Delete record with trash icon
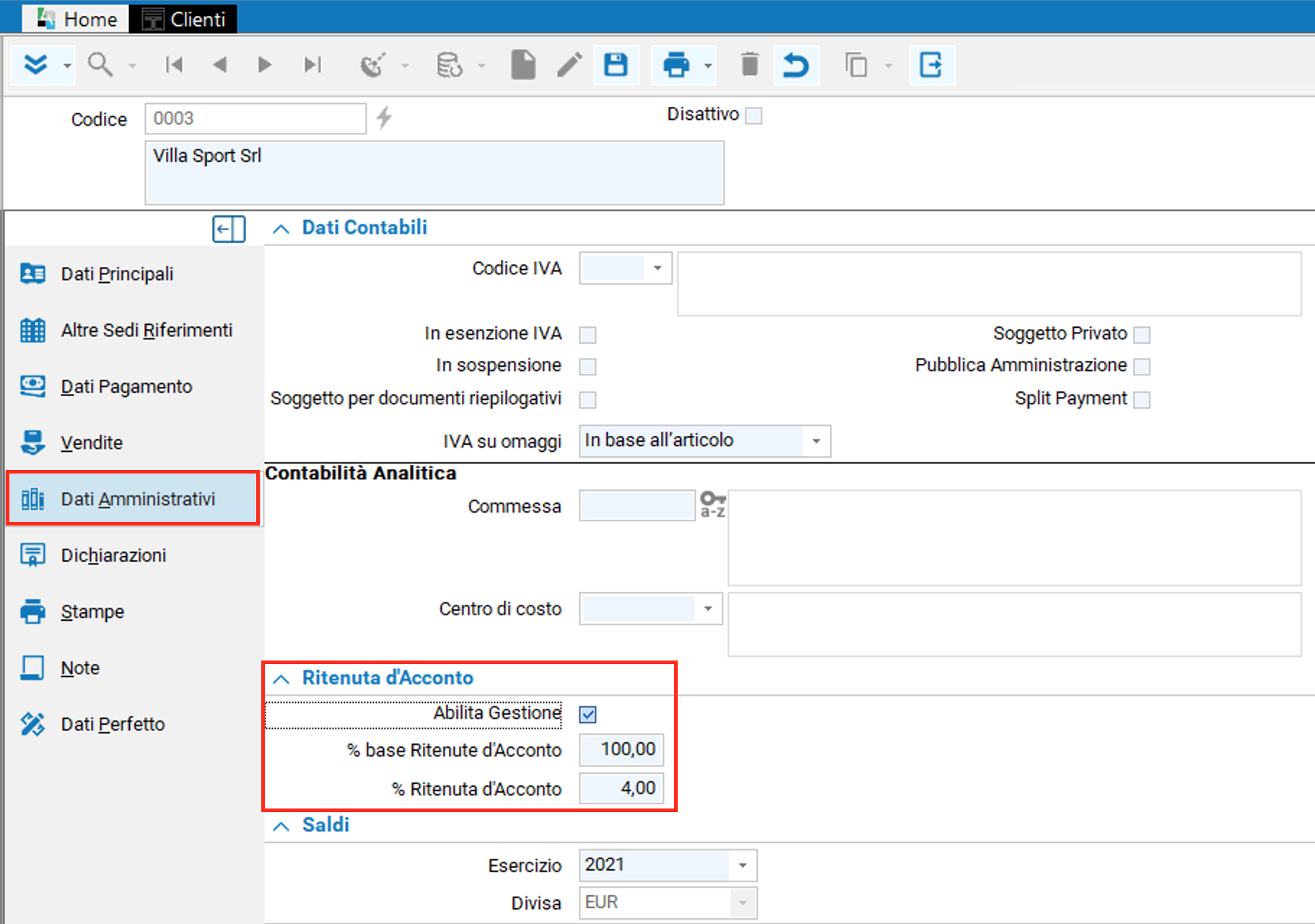The image size is (1315, 924). coord(750,65)
